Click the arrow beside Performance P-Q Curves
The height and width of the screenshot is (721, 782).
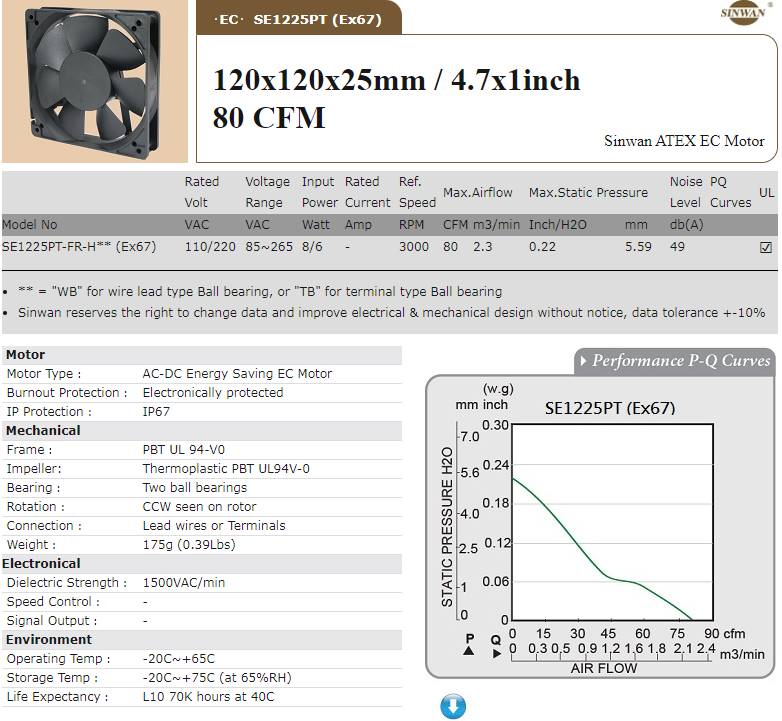(x=582, y=360)
